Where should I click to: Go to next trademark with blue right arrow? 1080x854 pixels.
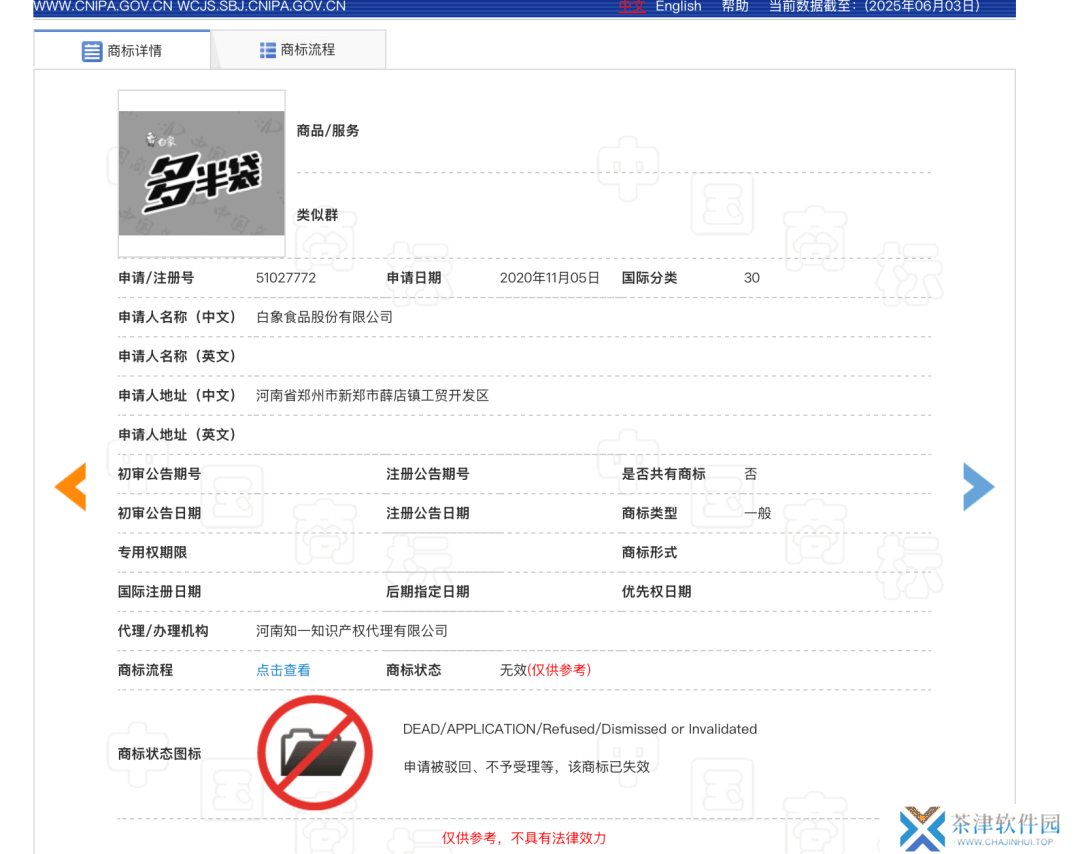(x=978, y=486)
